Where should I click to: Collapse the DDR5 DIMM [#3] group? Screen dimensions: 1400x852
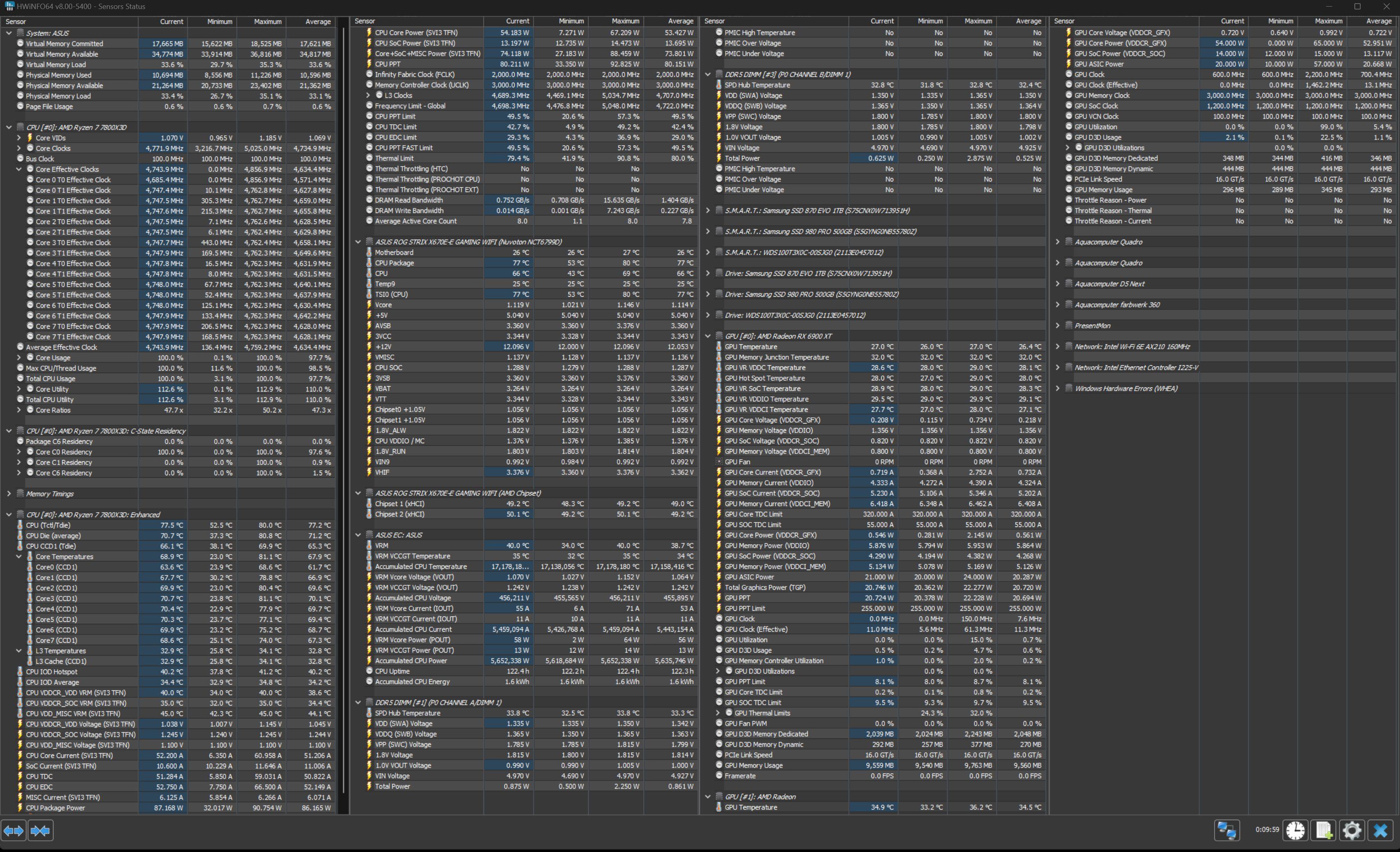(708, 74)
